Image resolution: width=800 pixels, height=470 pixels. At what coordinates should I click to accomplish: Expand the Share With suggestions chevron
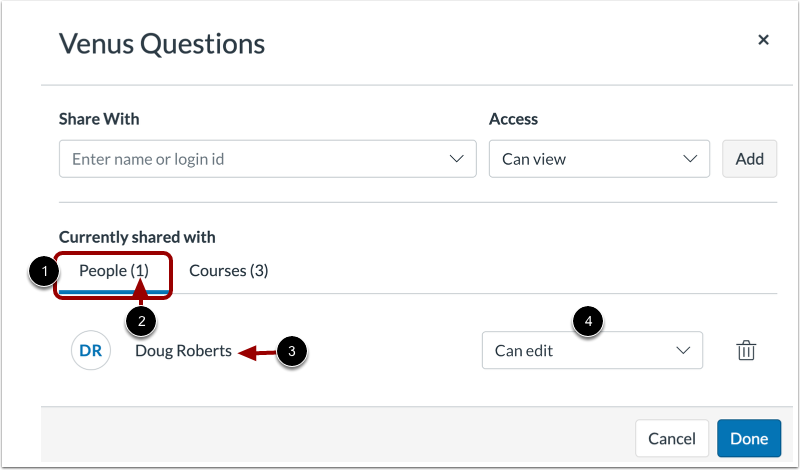click(457, 159)
